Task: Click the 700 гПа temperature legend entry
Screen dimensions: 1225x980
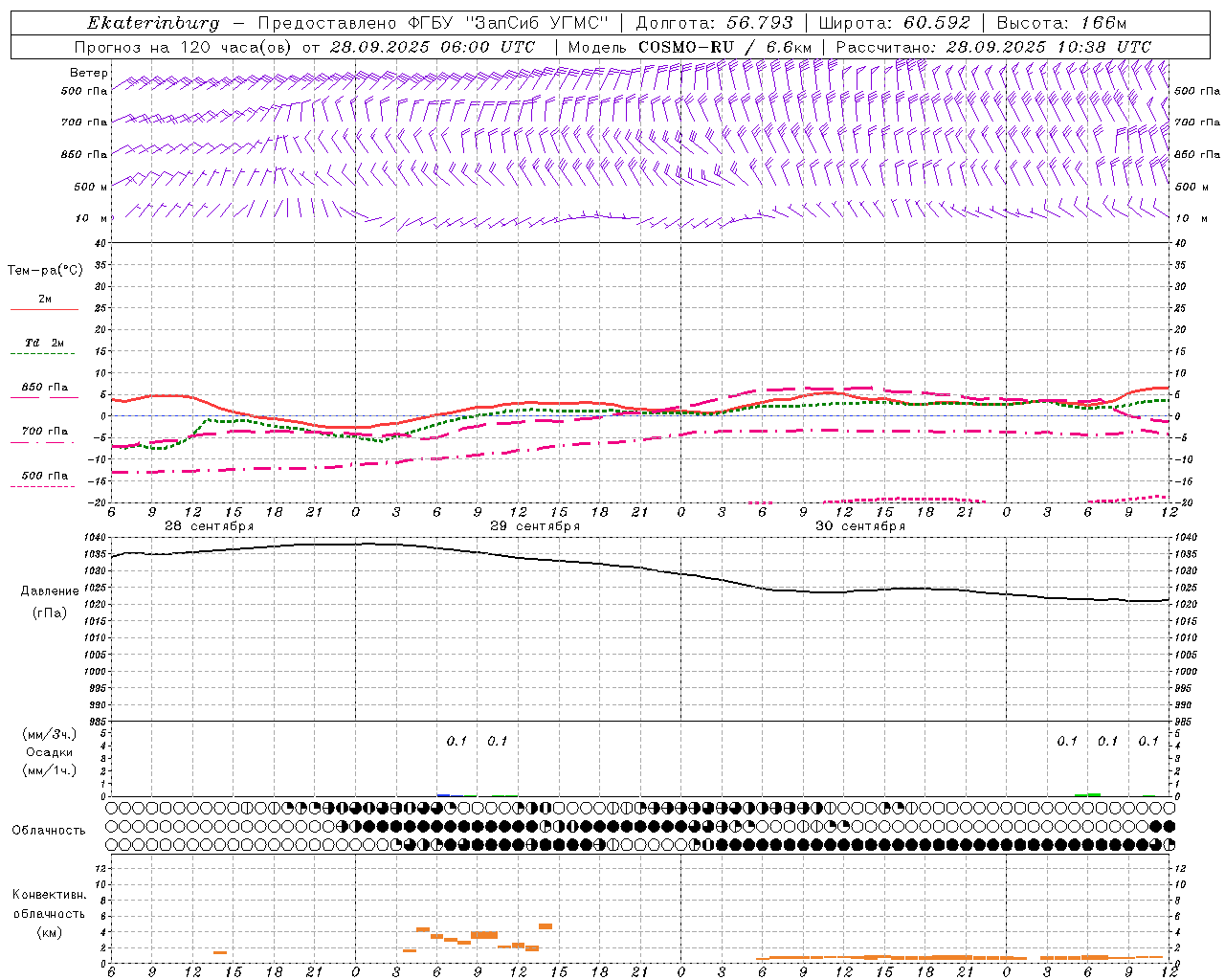Action: coord(44,432)
